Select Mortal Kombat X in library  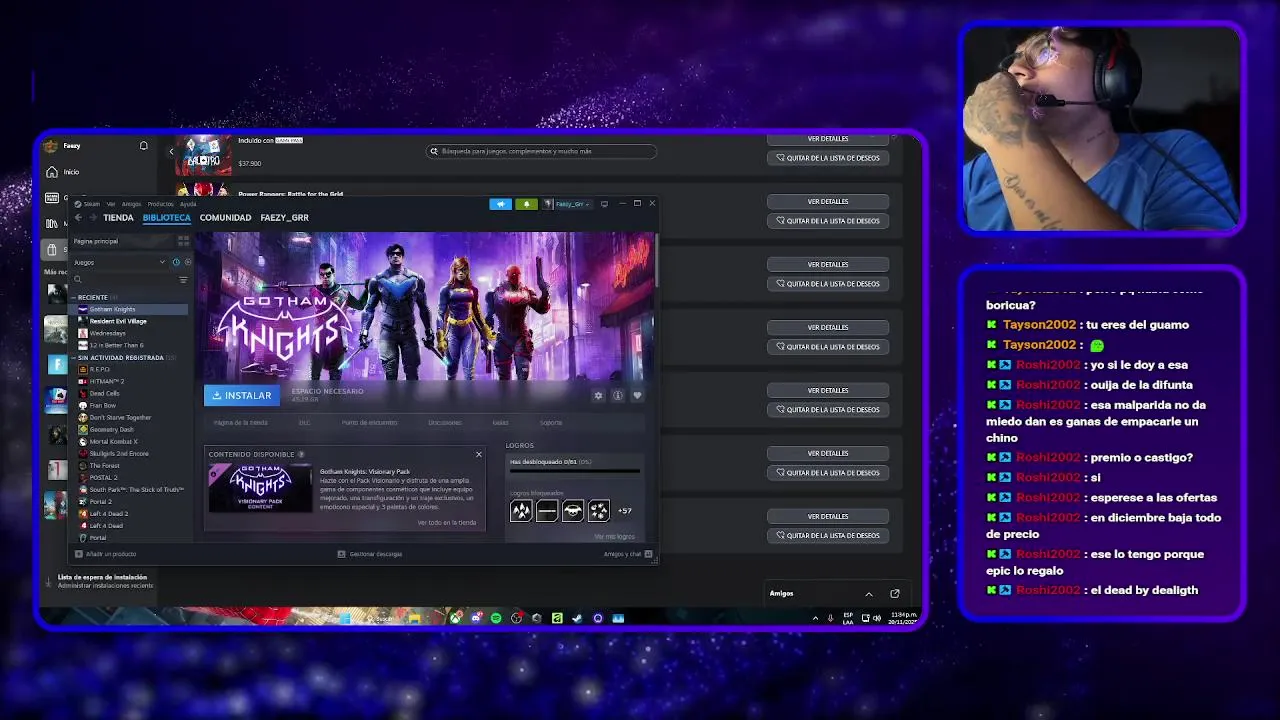point(113,441)
